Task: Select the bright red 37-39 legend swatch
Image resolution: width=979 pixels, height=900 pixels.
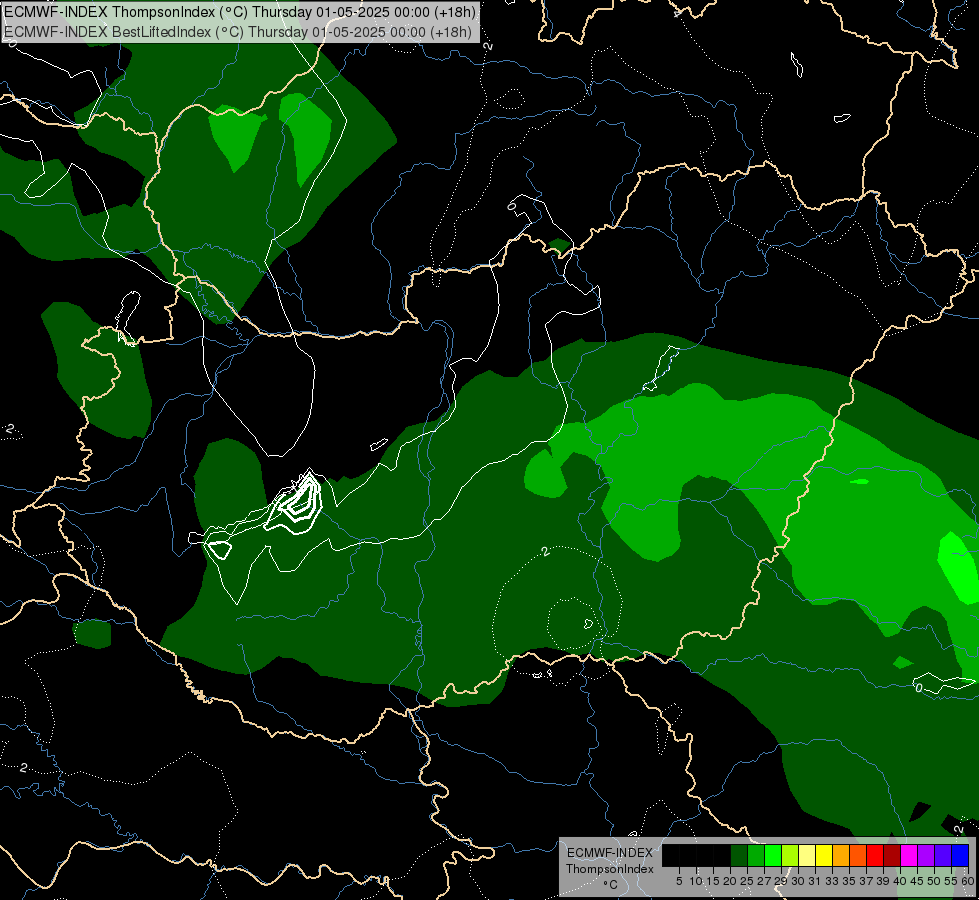Action: [x=875, y=855]
